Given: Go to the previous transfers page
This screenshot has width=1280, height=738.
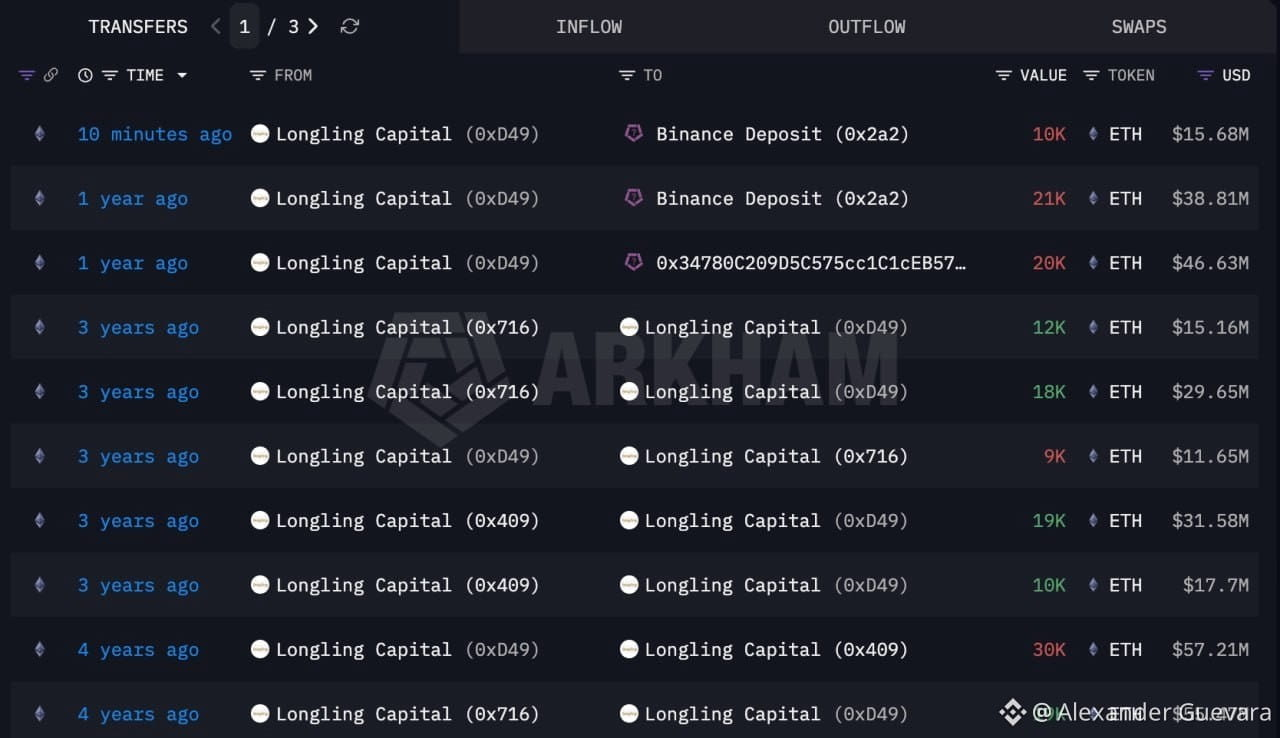Looking at the screenshot, I should (x=216, y=27).
